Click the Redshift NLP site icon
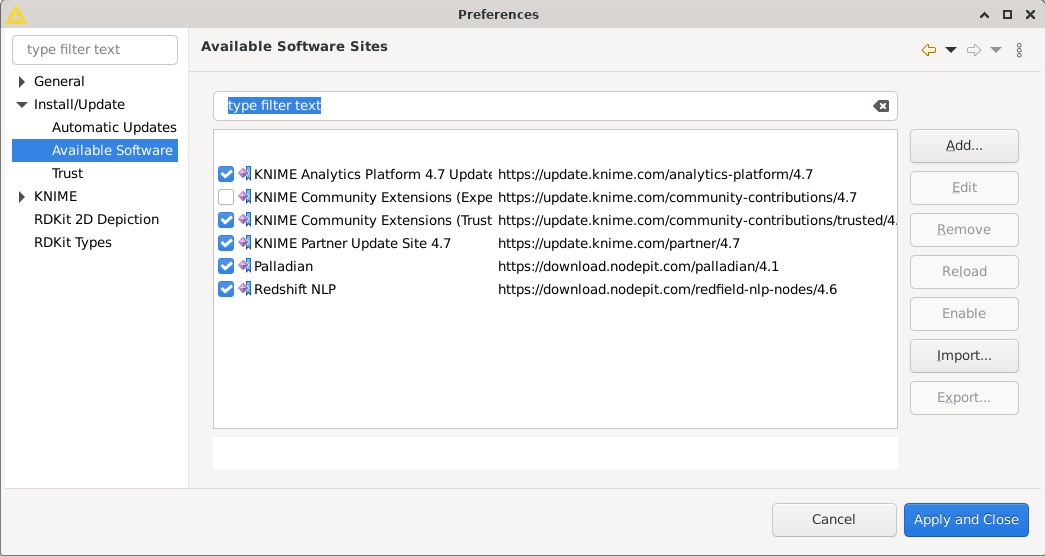 [x=245, y=289]
